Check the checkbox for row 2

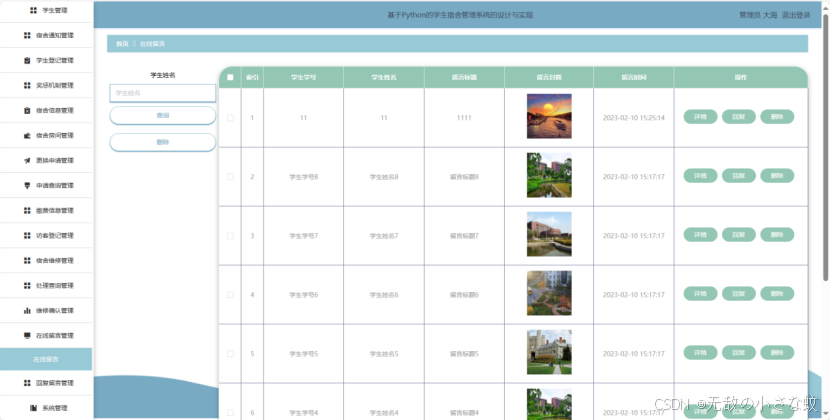230,176
